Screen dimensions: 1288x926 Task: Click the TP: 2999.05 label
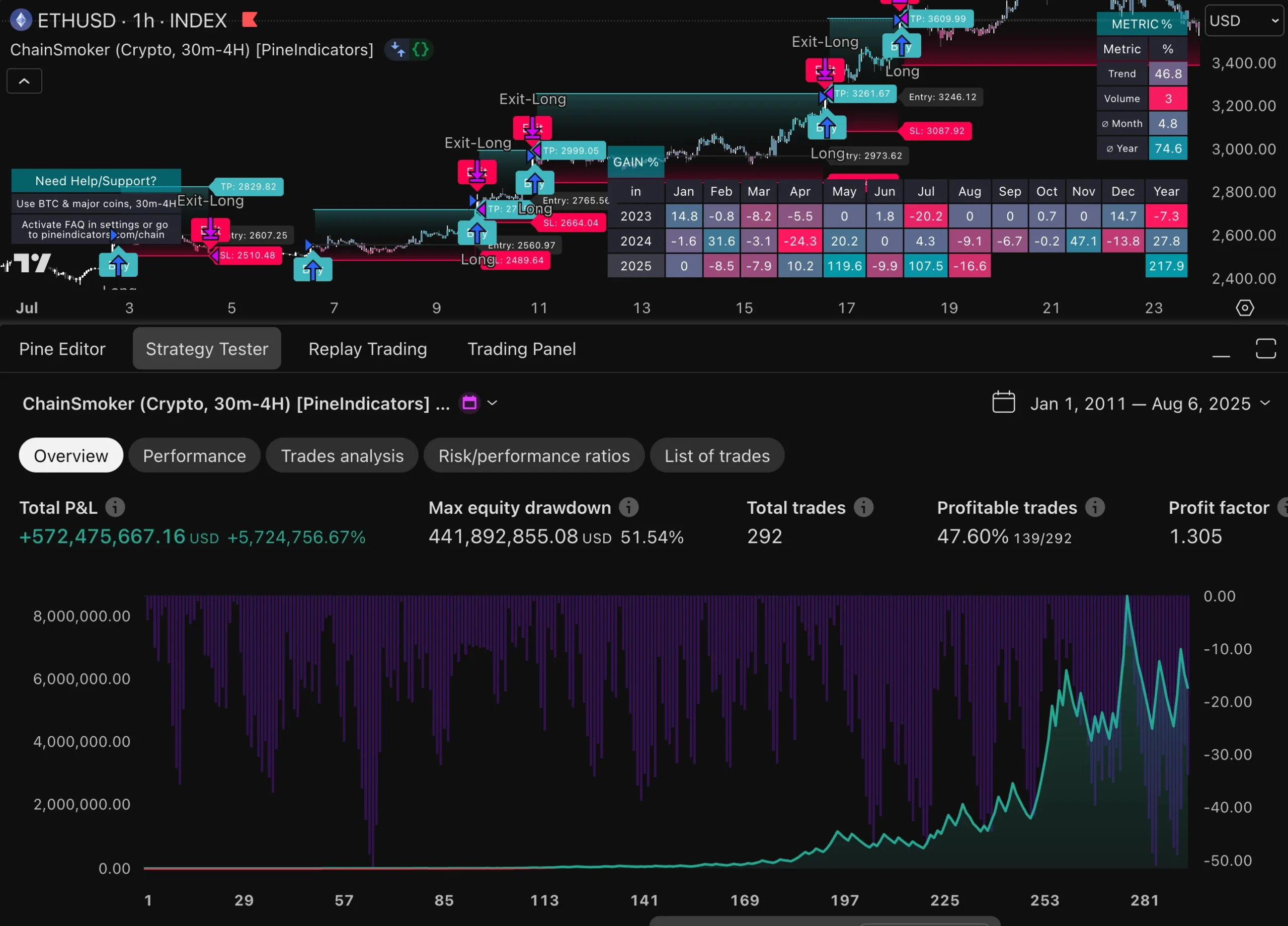(x=570, y=150)
